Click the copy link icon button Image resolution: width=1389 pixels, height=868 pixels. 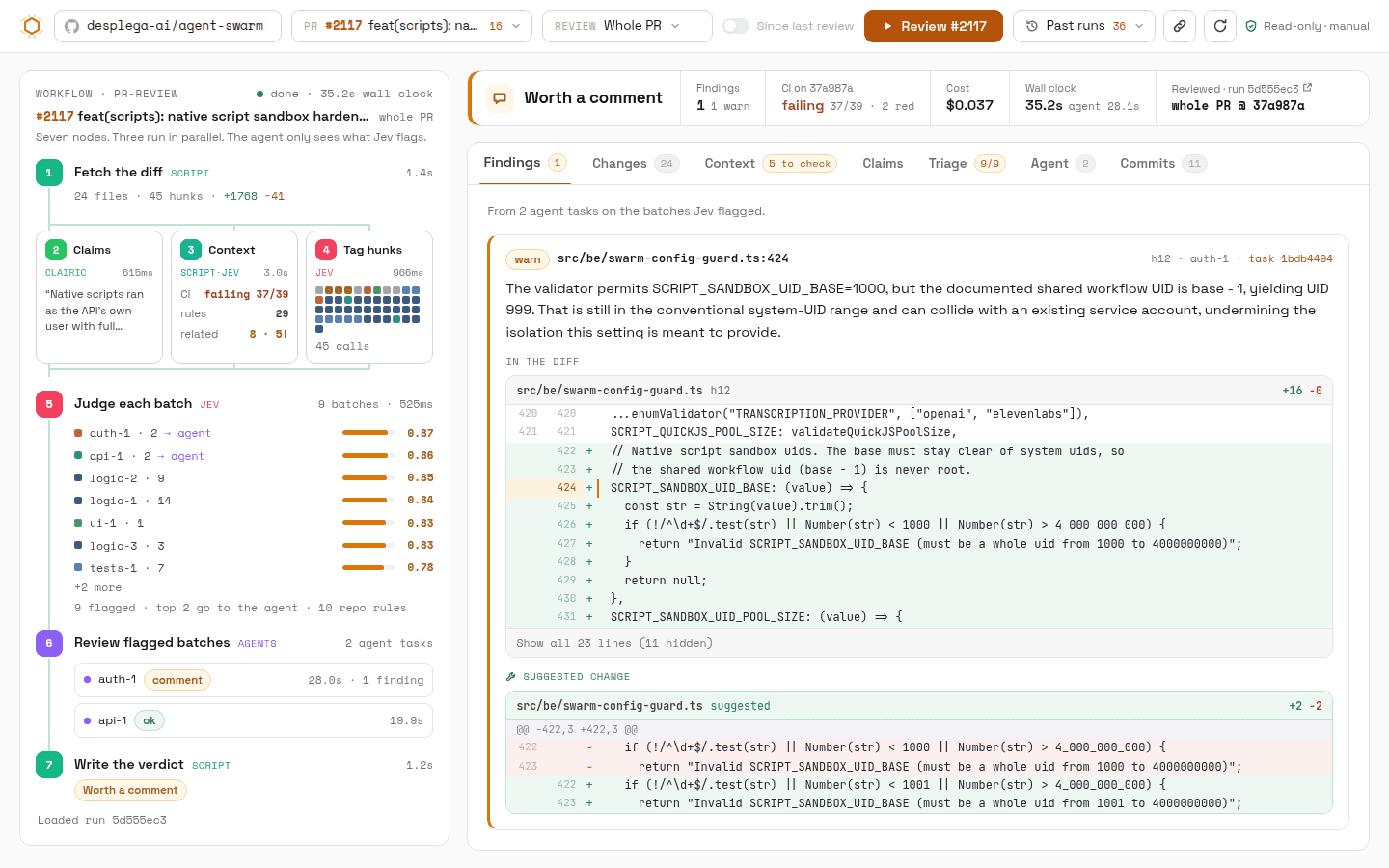pyautogui.click(x=1179, y=26)
